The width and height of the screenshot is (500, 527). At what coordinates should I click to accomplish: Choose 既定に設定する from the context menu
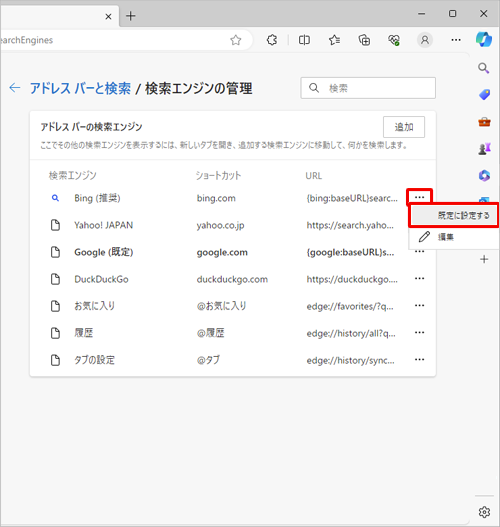click(x=454, y=215)
